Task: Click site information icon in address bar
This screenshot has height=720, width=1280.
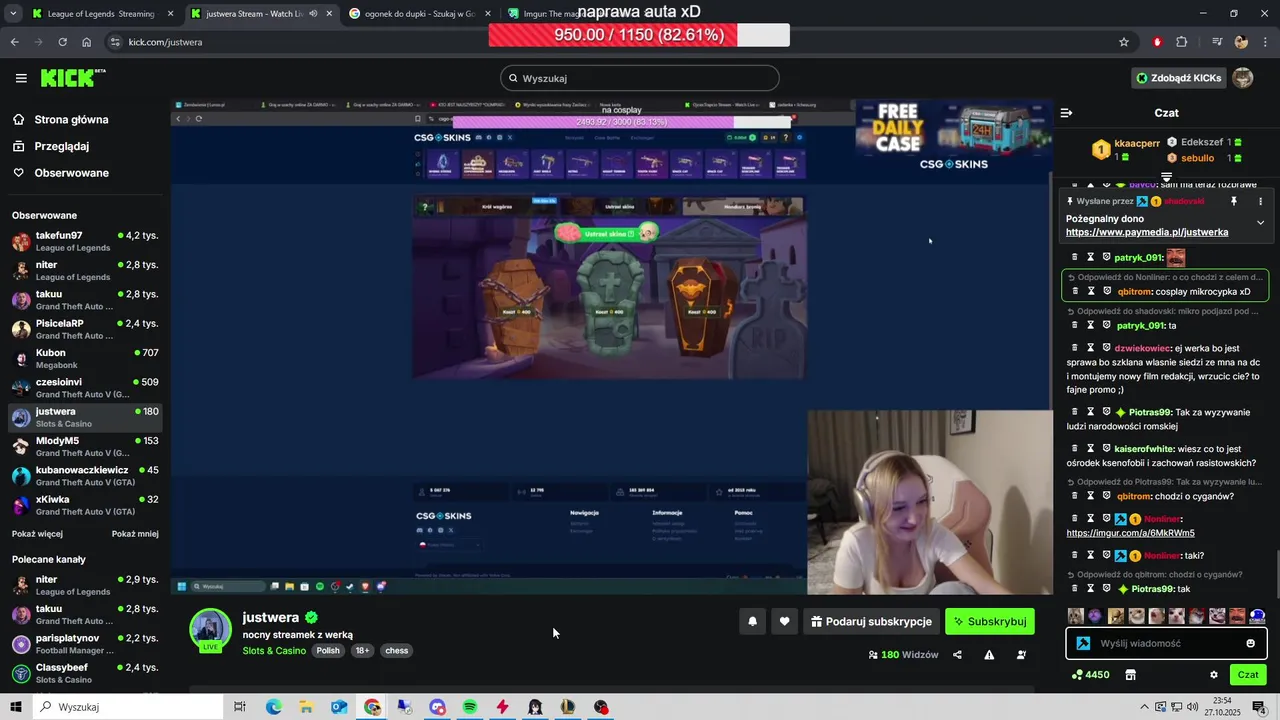Action: pos(115,42)
